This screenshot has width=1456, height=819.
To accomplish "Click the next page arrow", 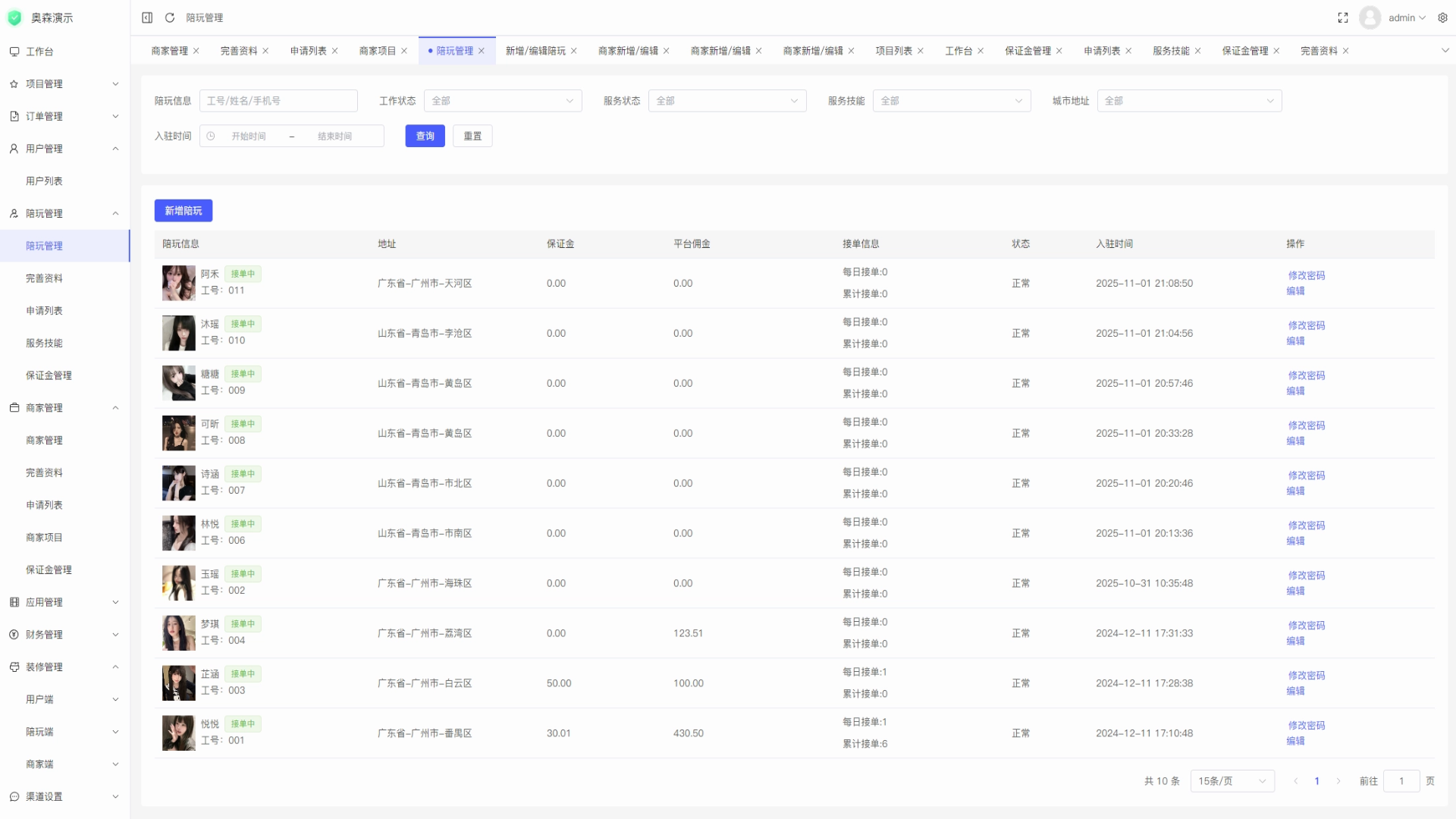I will tap(1338, 781).
